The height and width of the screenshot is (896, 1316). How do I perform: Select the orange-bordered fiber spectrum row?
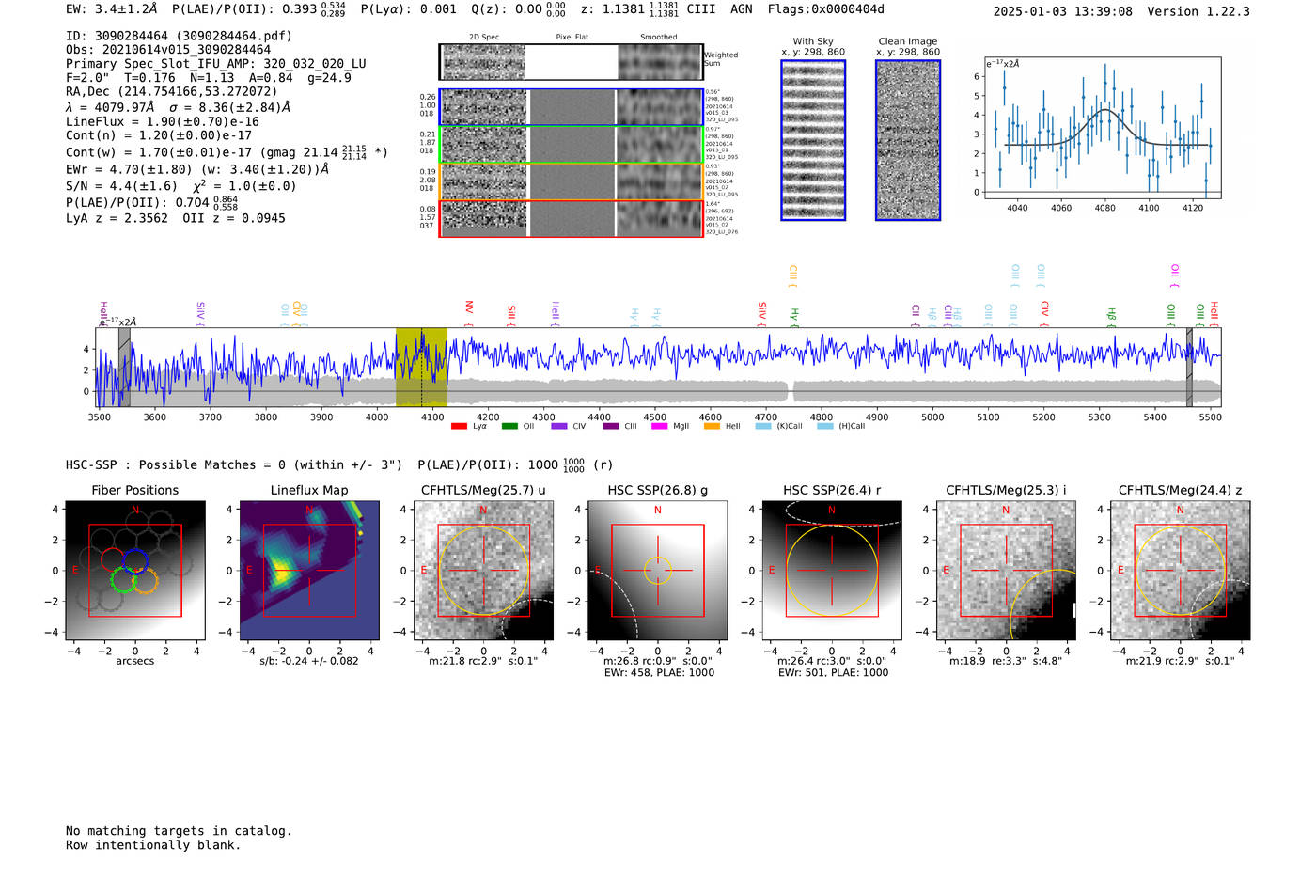tap(571, 181)
